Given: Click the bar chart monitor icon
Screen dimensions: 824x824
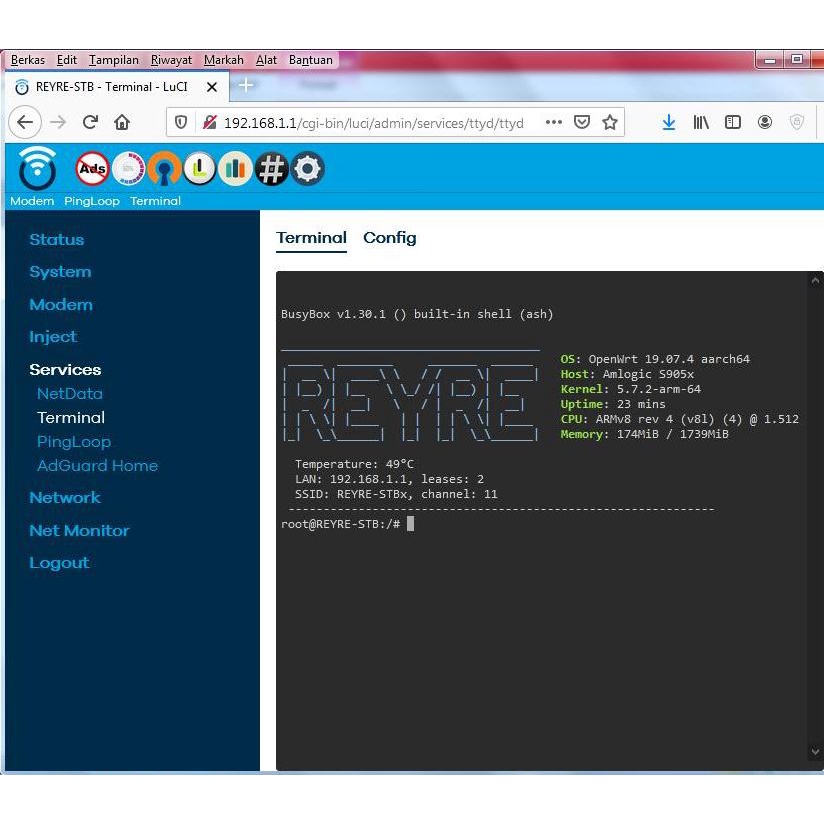Looking at the screenshot, I should click(235, 169).
